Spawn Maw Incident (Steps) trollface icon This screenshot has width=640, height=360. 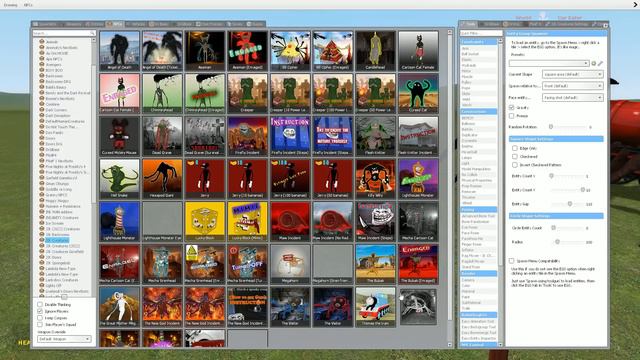(x=376, y=221)
